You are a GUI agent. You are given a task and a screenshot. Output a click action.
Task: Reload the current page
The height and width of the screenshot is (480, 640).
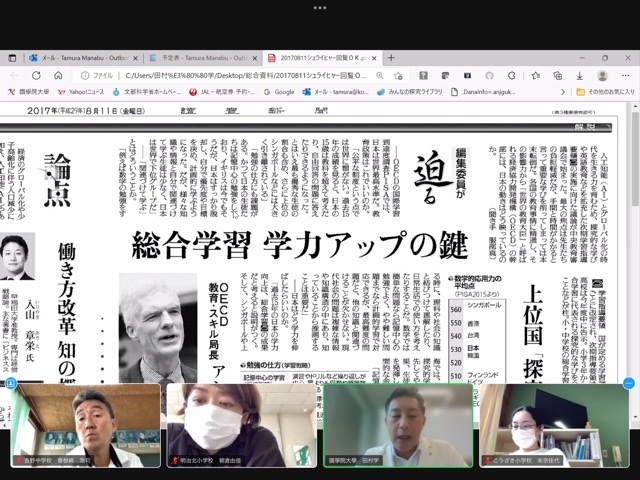tap(36, 76)
